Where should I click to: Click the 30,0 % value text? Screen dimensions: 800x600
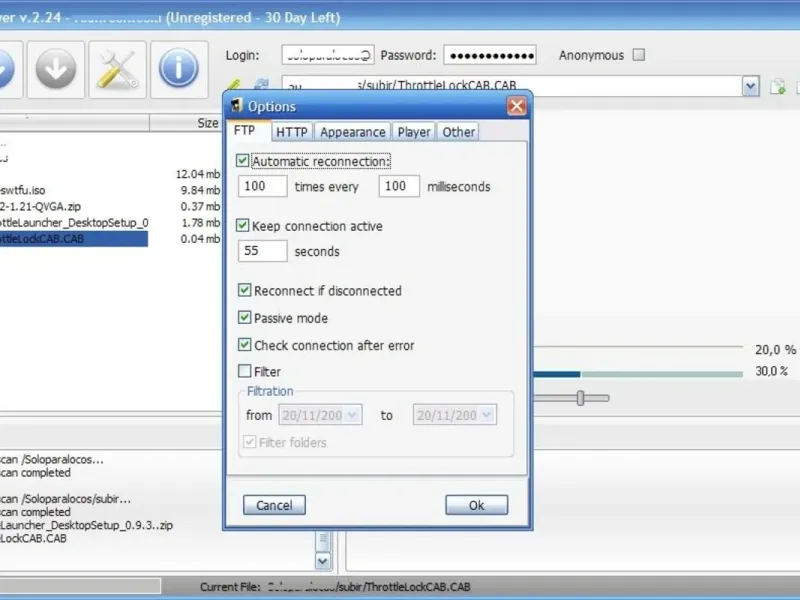coord(771,371)
